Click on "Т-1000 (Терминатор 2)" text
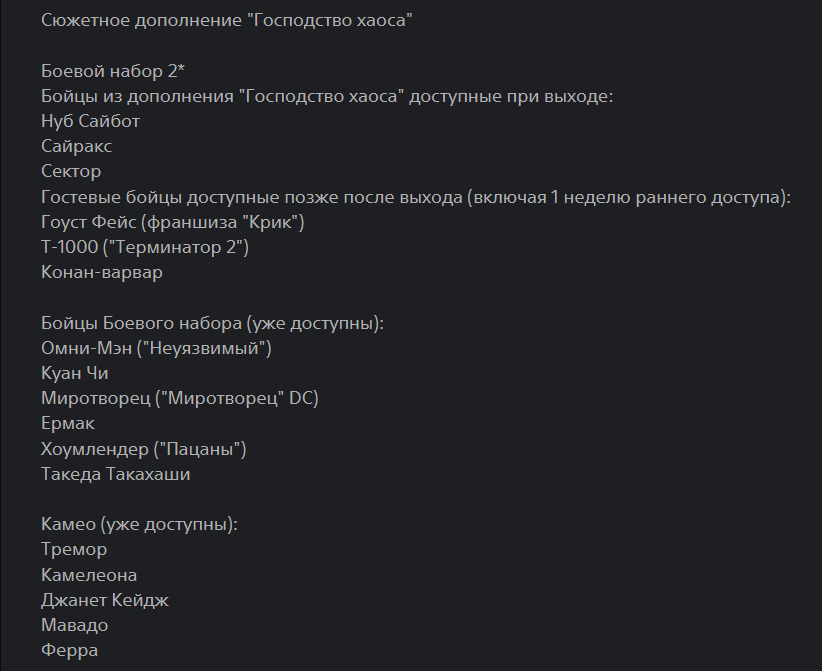Screen dimensions: 822x671 pos(145,247)
